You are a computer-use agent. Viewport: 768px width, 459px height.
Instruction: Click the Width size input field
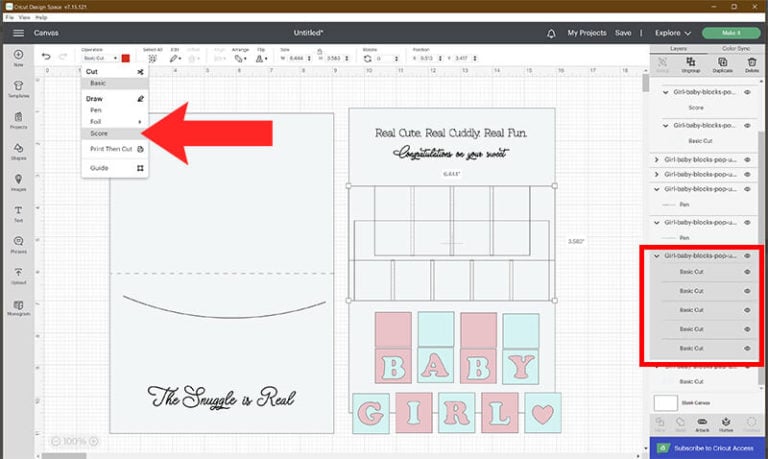coord(296,58)
